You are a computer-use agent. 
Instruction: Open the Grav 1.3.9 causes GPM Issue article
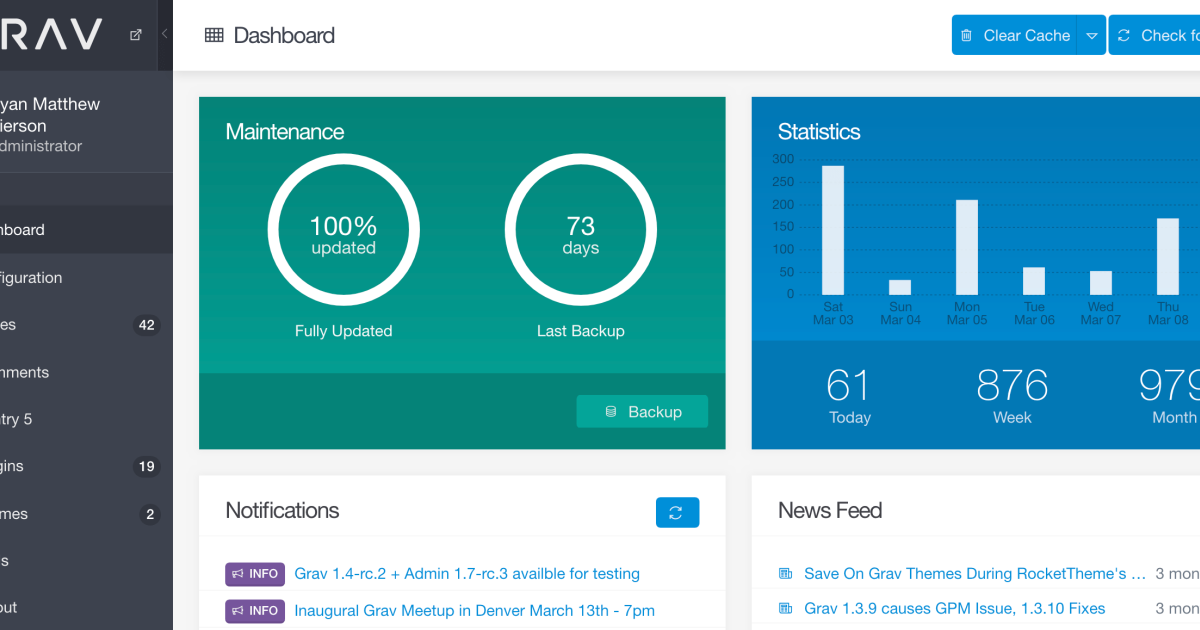(954, 608)
